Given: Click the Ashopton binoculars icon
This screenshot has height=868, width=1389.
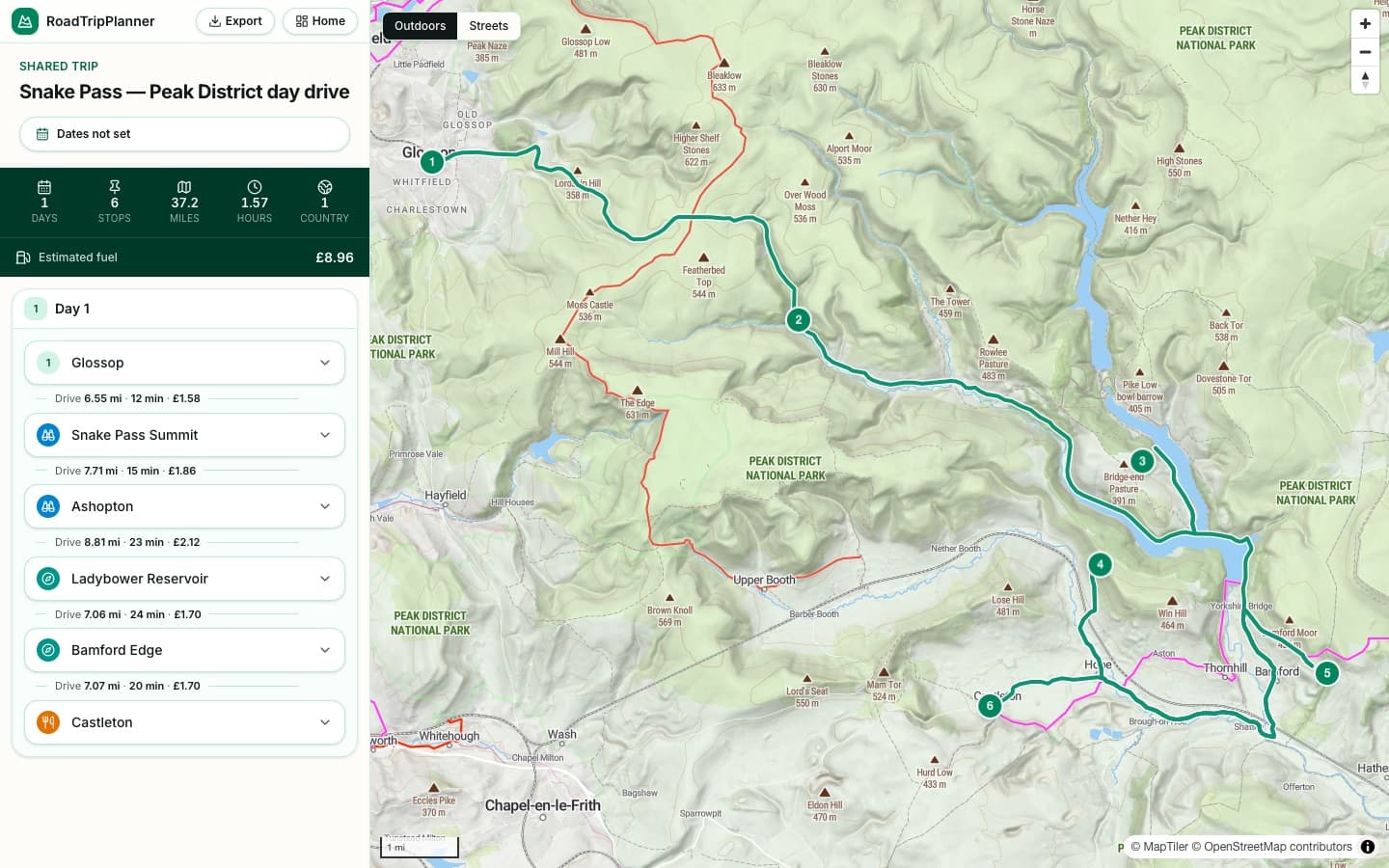Looking at the screenshot, I should click(x=48, y=506).
